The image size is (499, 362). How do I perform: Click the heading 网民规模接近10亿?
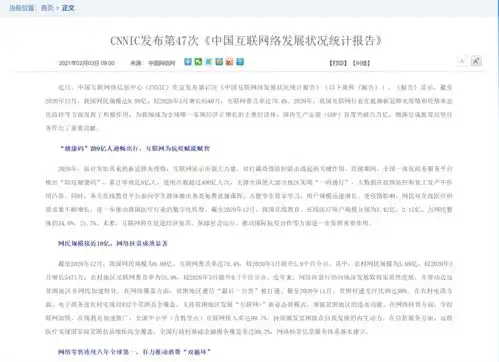[113, 244]
